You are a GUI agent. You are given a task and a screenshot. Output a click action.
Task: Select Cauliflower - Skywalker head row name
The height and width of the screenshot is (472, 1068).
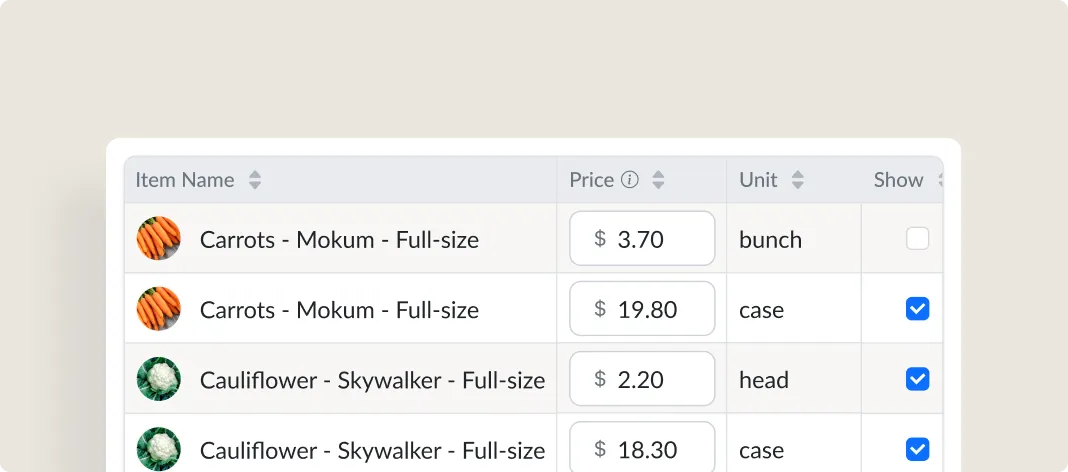(372, 380)
